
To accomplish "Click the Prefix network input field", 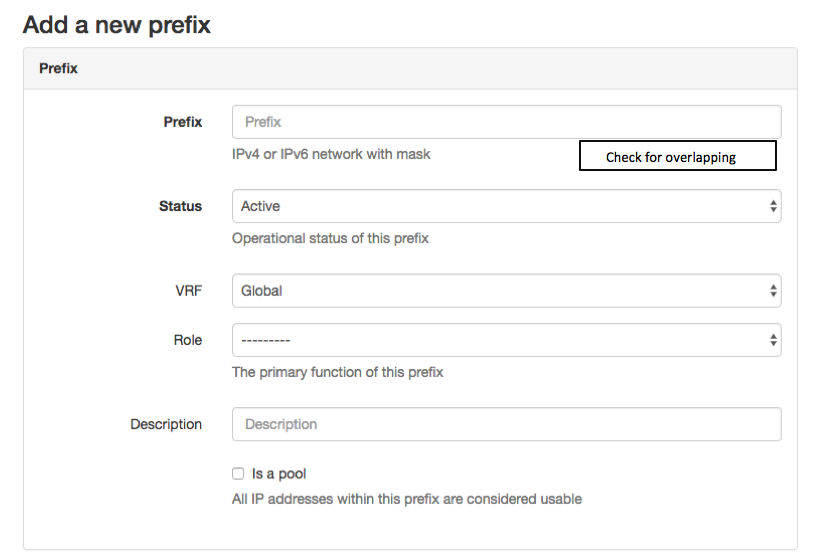I will point(506,122).
